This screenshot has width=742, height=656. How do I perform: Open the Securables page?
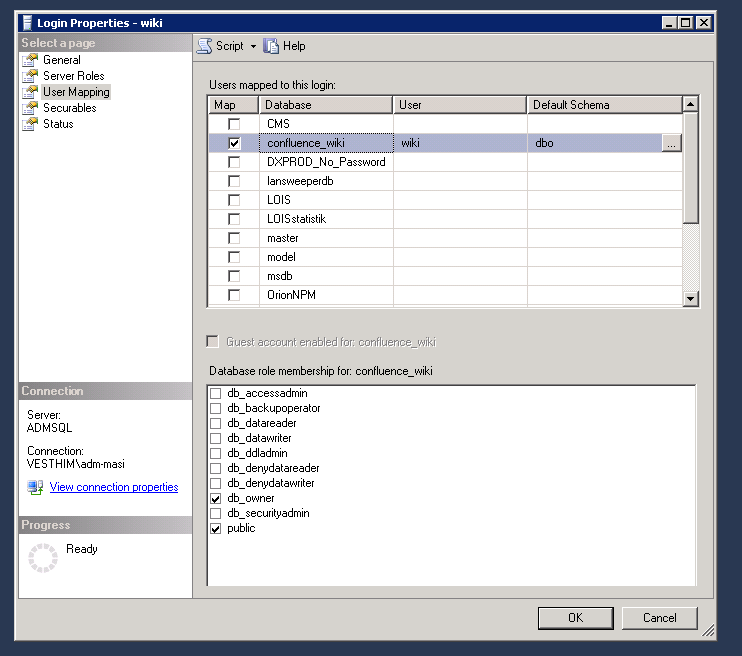pos(70,108)
